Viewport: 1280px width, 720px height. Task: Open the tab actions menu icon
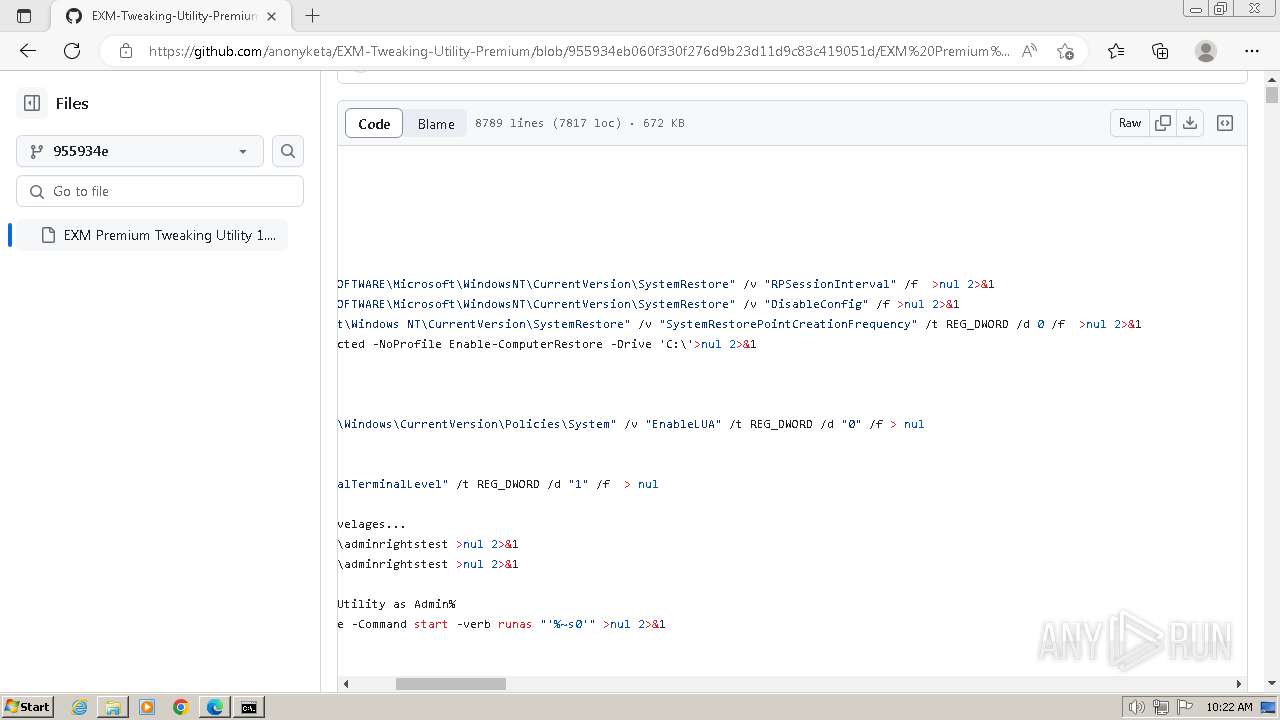pos(24,16)
